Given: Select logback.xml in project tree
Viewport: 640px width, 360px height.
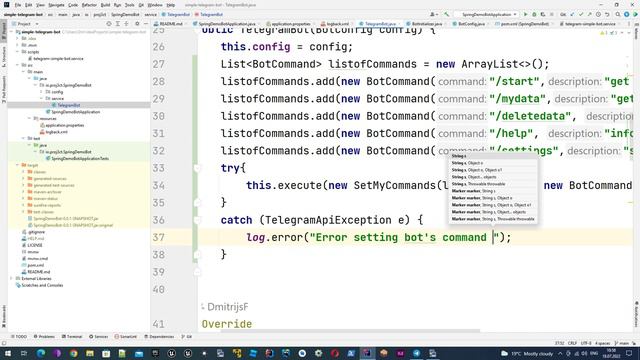Looking at the screenshot, I should pyautogui.click(x=56, y=132).
